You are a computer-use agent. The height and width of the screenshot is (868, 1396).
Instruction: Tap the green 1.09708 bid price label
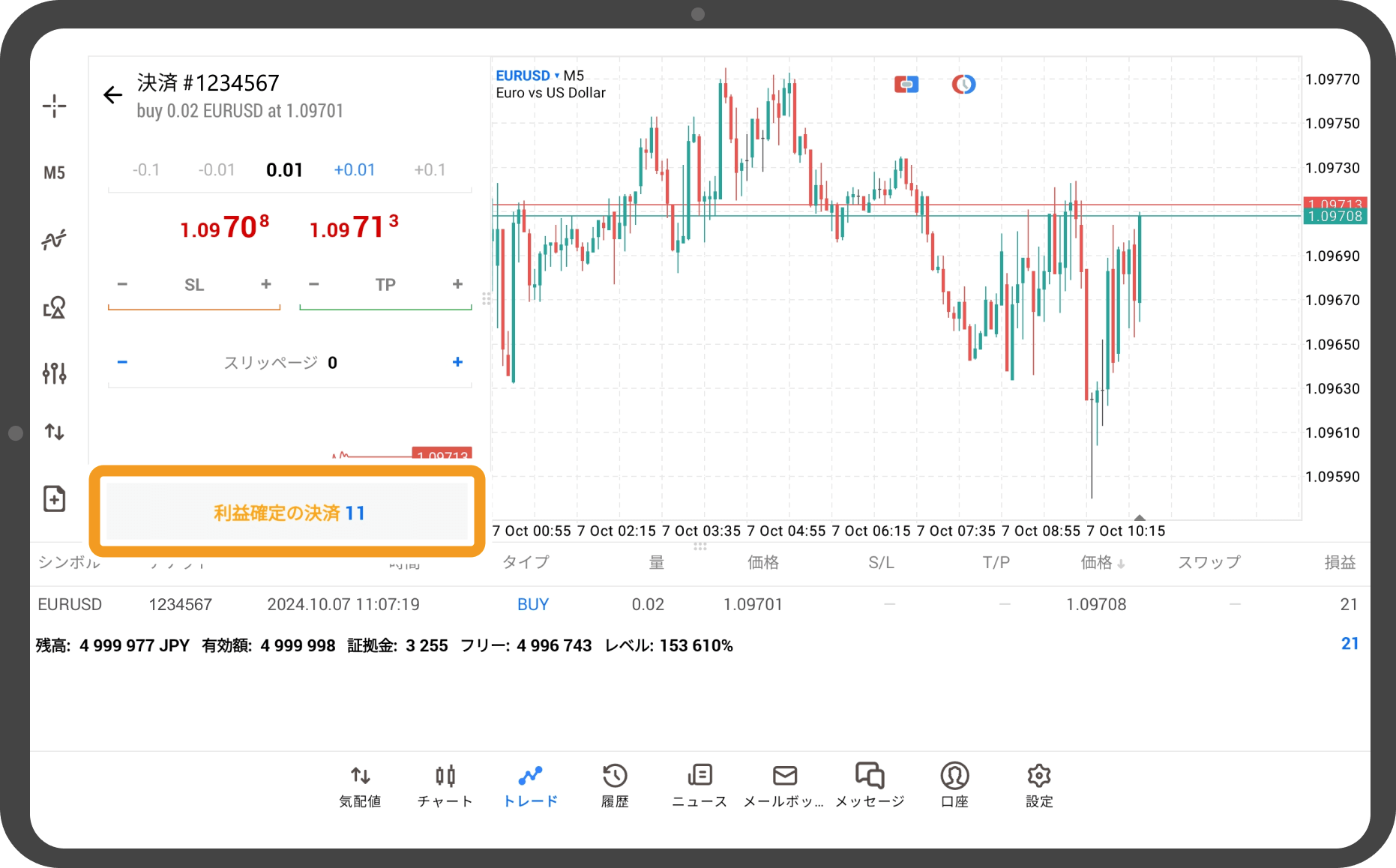click(x=1335, y=217)
